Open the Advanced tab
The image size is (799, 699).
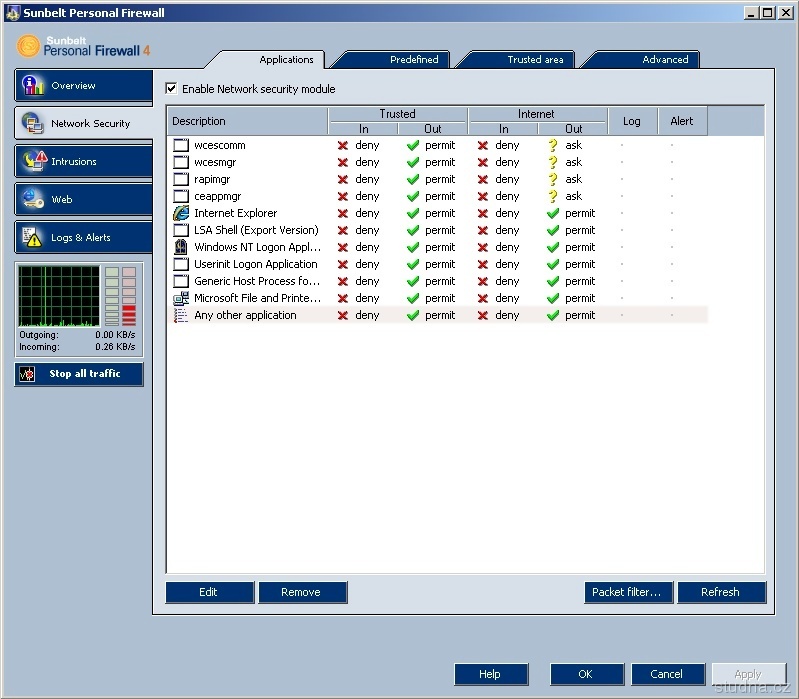tap(665, 60)
